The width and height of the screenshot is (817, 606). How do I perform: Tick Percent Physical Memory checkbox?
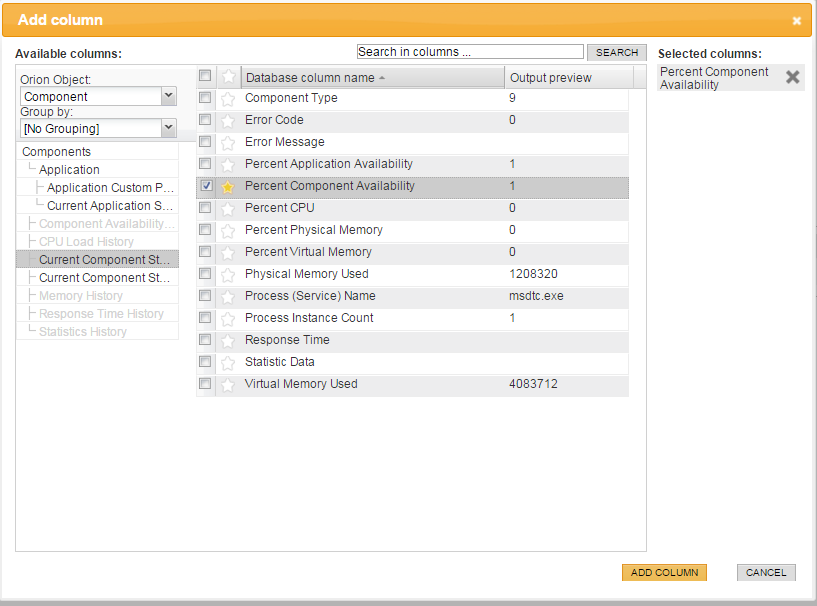click(205, 229)
